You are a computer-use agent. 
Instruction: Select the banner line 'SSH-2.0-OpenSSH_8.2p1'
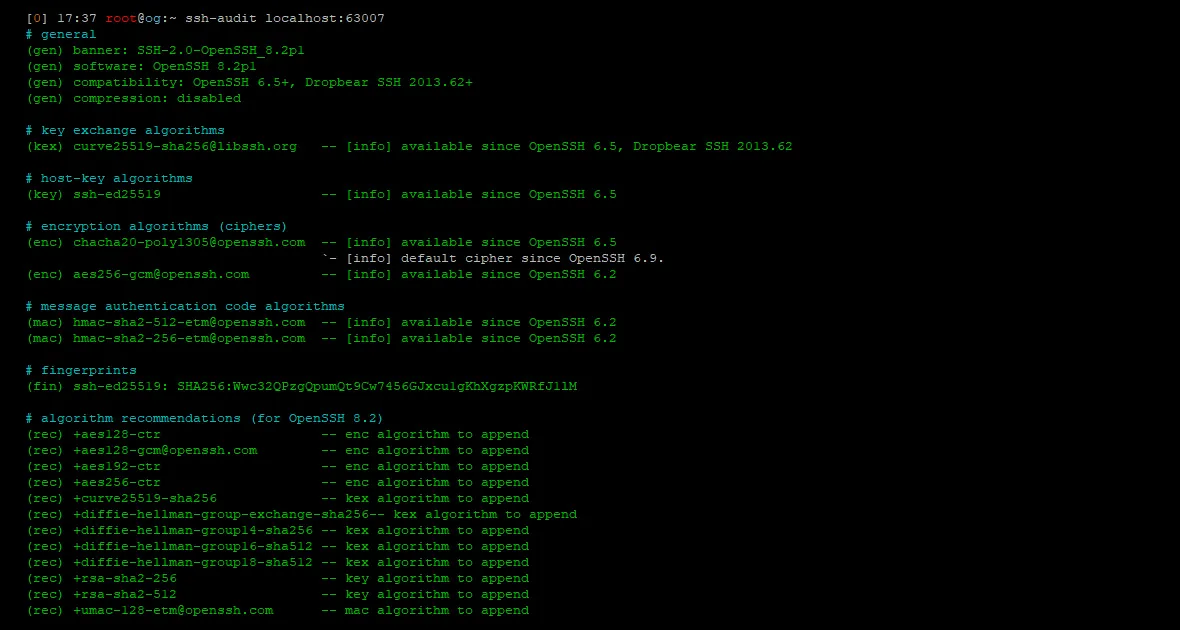220,50
